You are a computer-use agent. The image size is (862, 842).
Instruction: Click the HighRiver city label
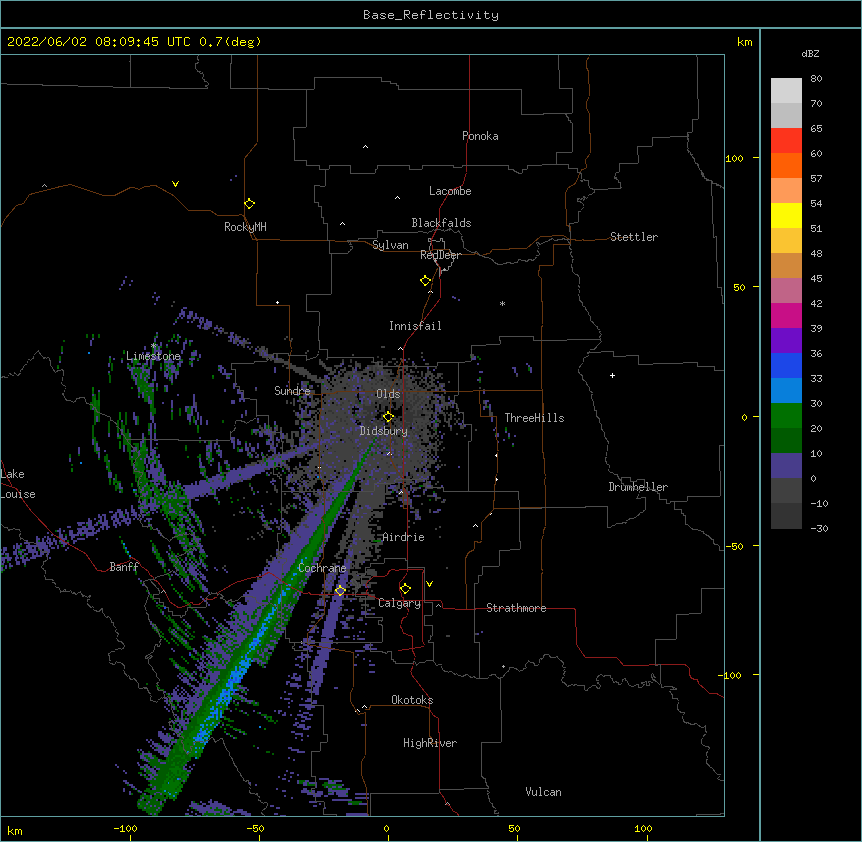430,743
